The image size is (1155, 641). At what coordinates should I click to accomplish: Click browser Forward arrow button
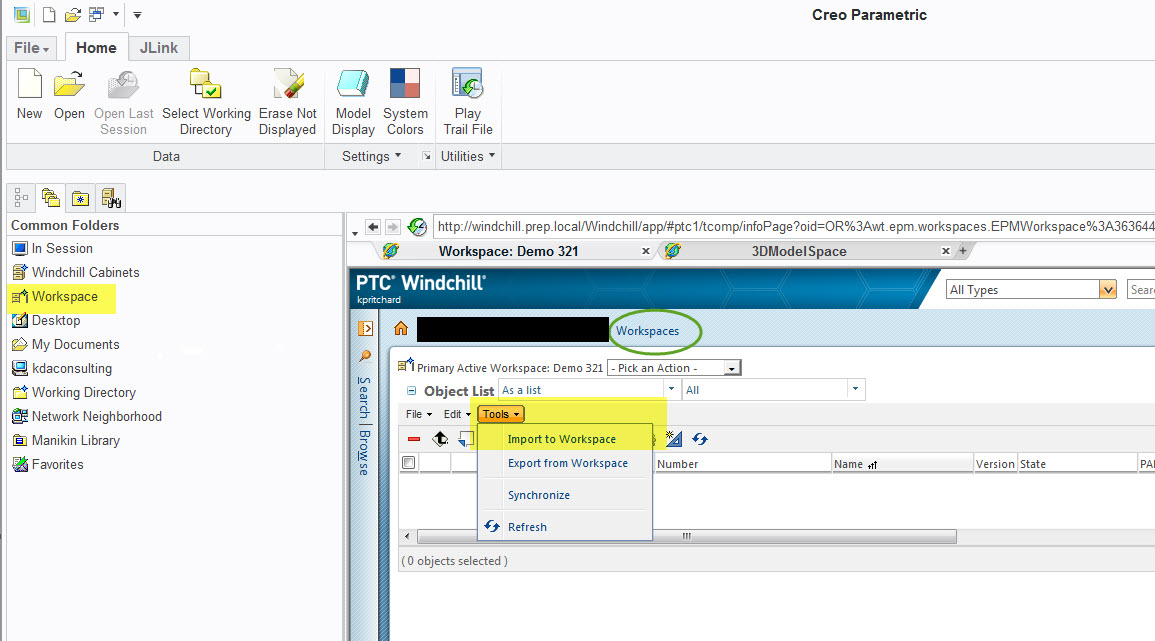393,227
